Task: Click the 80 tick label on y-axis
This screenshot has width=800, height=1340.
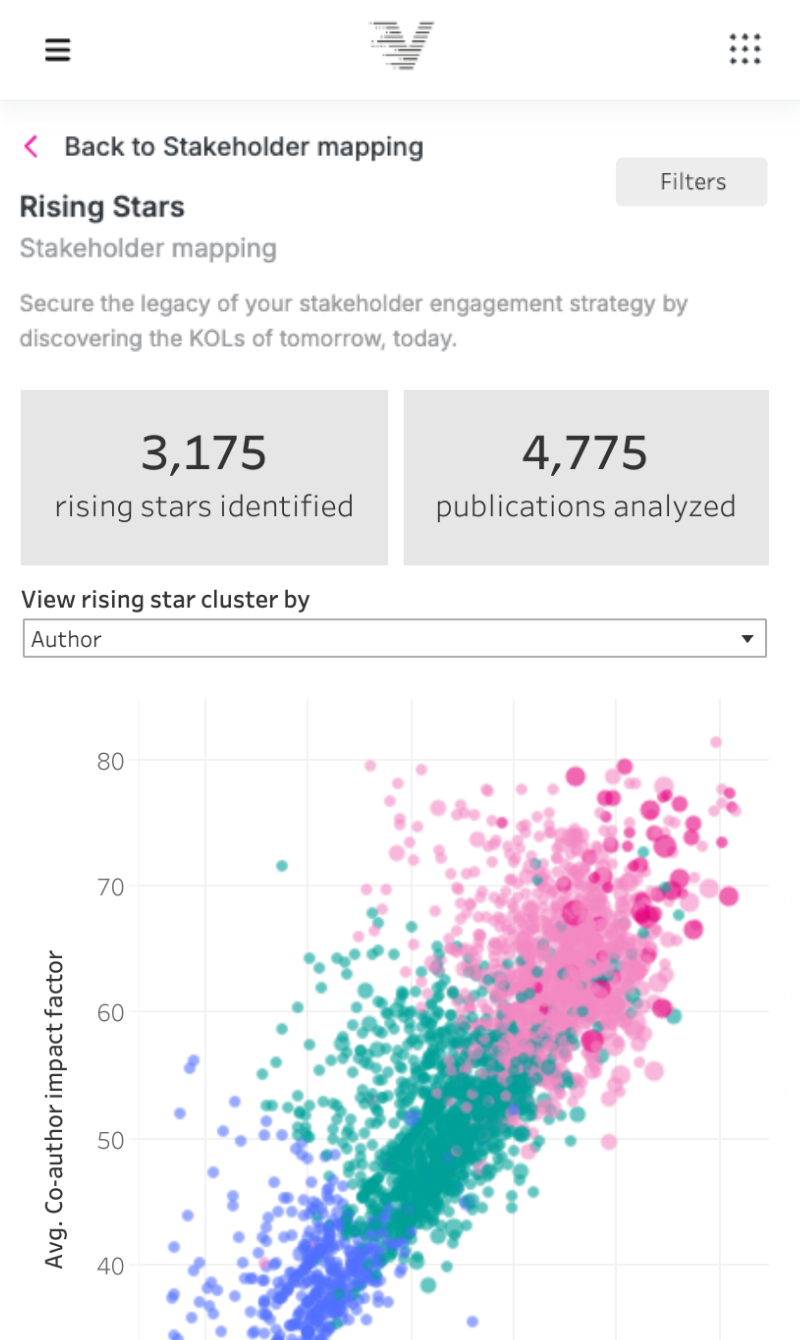Action: 112,761
